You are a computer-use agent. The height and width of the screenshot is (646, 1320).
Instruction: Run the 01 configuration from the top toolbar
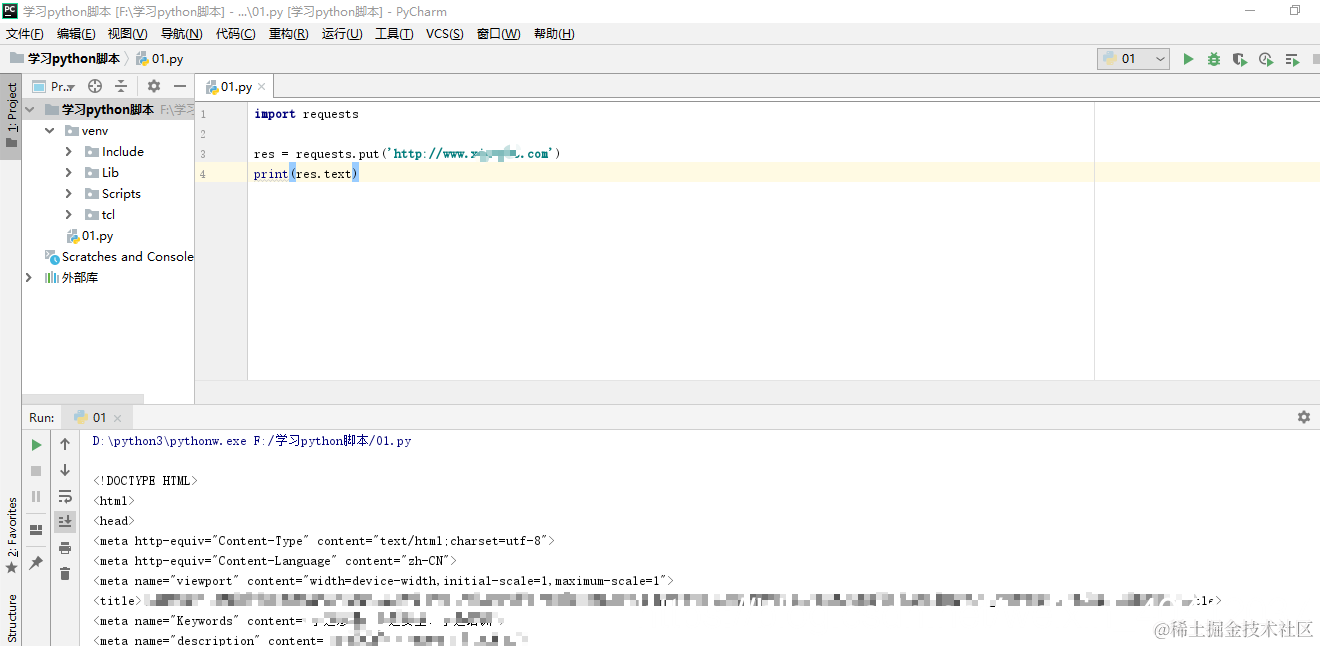(1188, 59)
